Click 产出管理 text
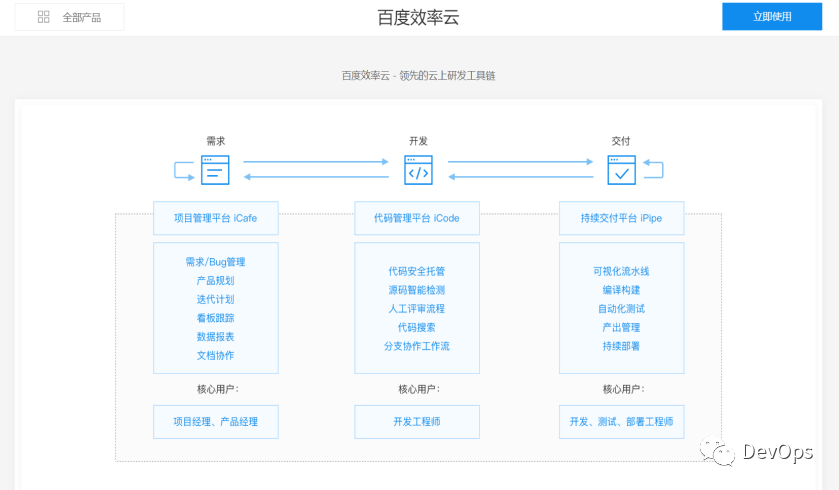Image resolution: width=839 pixels, height=490 pixels. click(621, 328)
